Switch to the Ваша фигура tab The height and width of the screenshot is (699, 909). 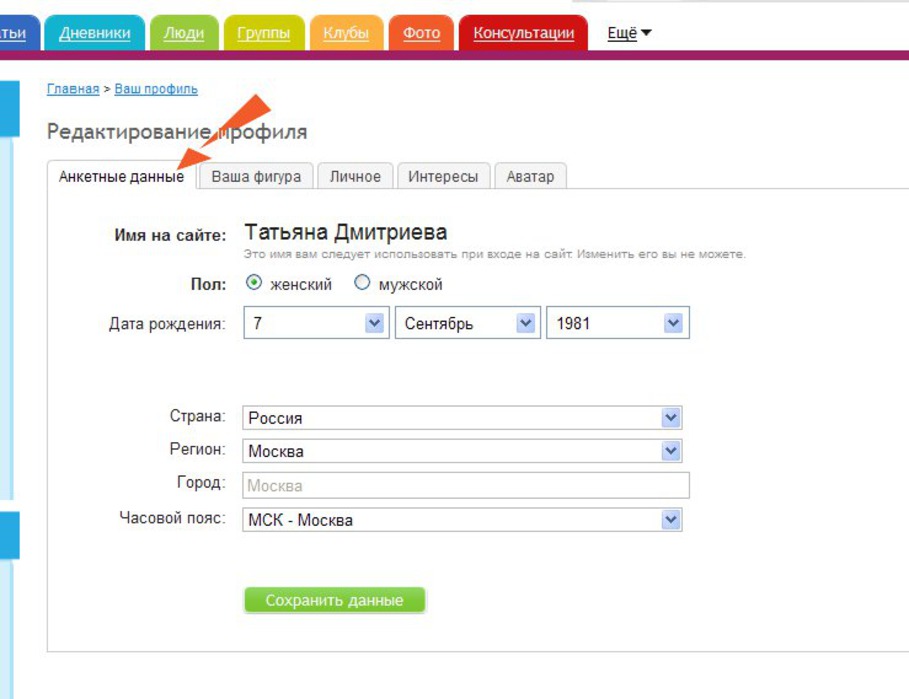[256, 177]
